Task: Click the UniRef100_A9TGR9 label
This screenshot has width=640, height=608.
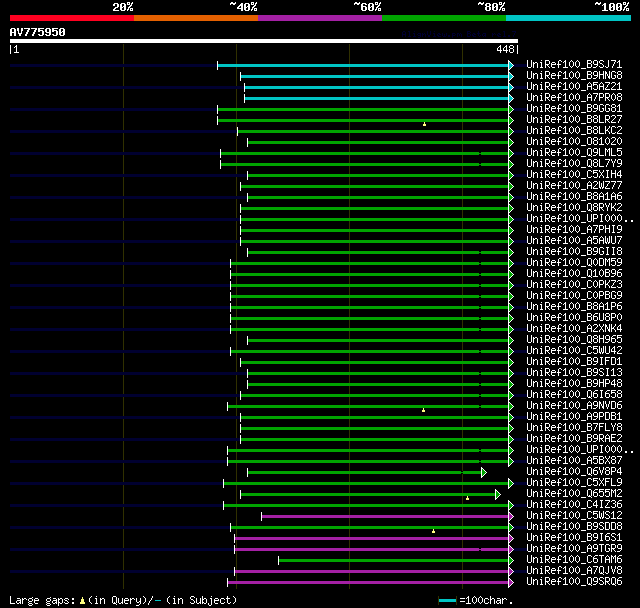Action: (574, 549)
